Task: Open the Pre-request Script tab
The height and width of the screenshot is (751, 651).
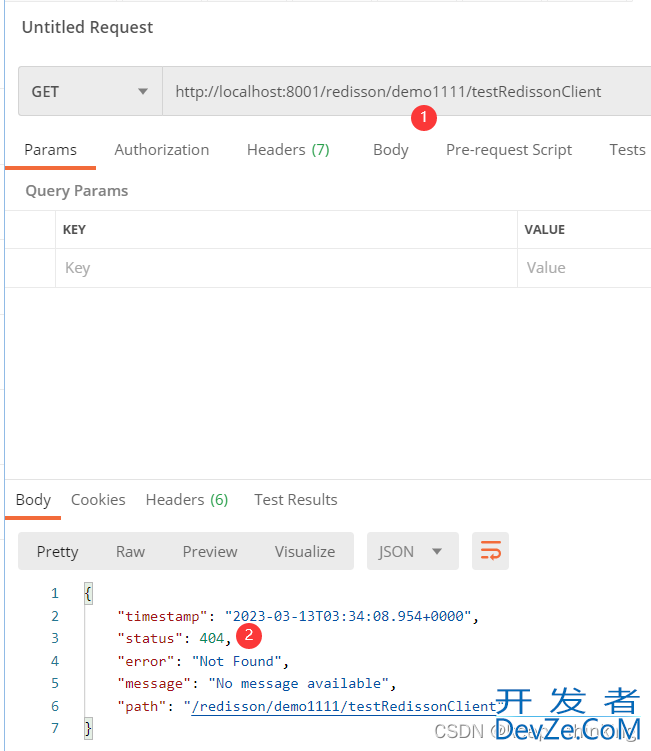Action: (x=509, y=150)
